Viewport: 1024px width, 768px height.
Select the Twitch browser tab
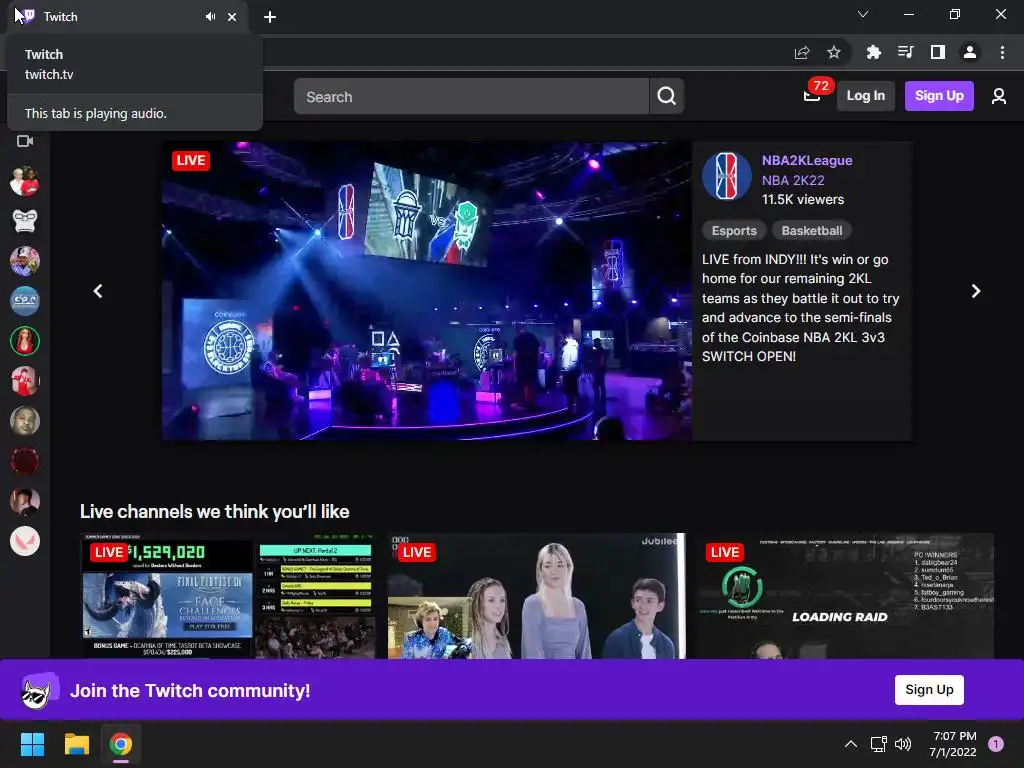pos(127,17)
